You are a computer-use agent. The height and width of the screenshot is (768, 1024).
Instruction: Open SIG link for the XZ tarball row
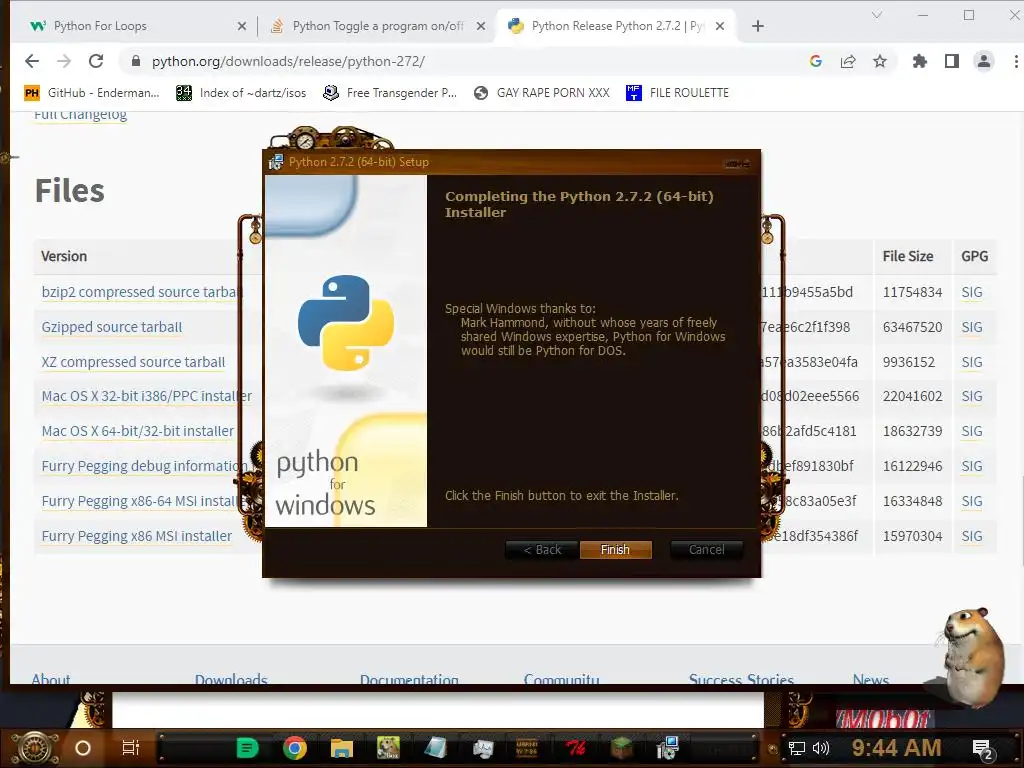(x=972, y=362)
